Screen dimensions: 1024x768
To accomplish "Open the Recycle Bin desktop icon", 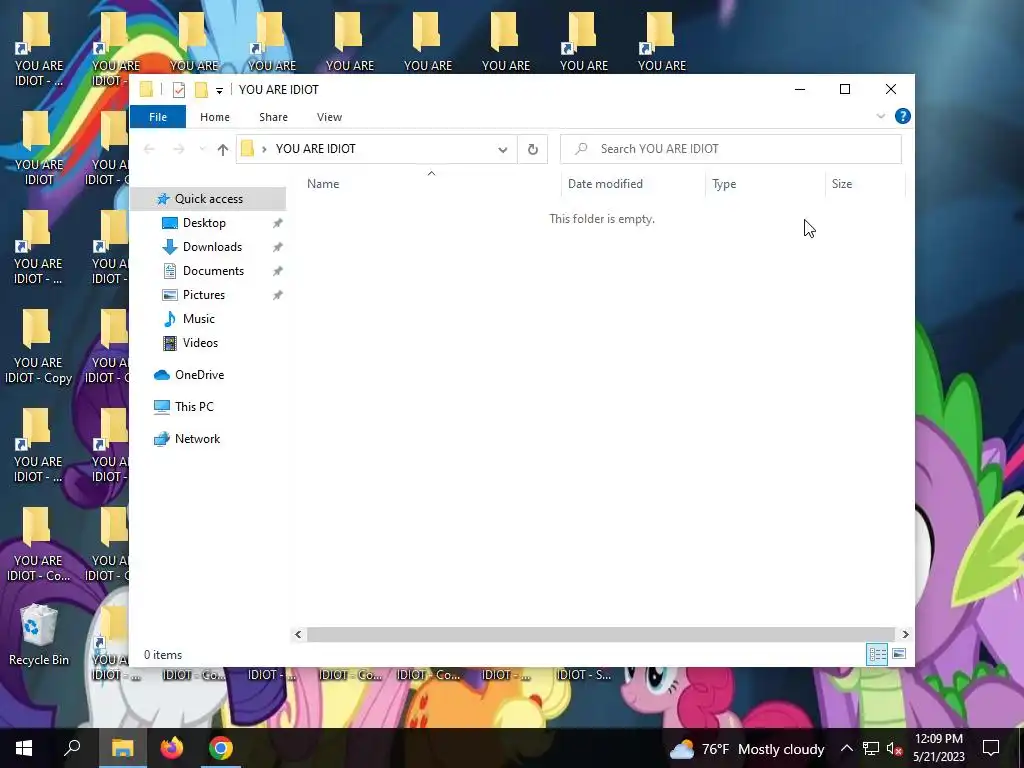I will point(39,636).
